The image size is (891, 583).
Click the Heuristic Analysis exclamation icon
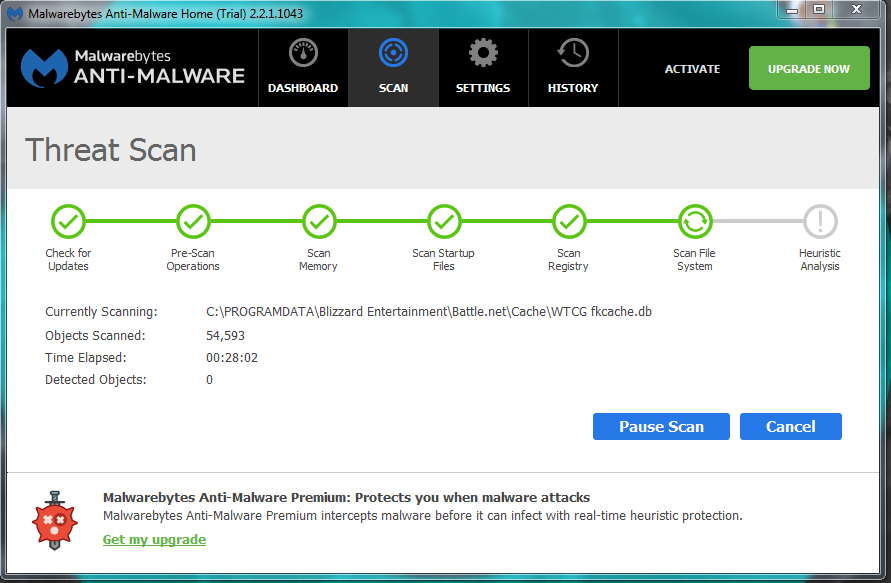[820, 222]
